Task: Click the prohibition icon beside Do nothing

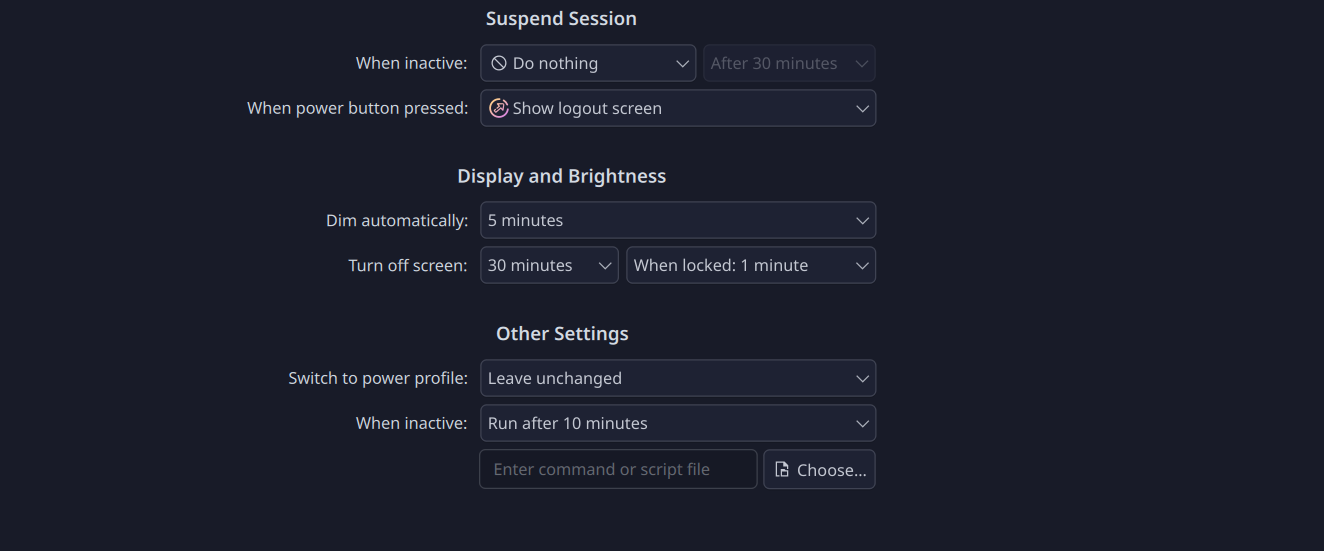Action: [499, 63]
